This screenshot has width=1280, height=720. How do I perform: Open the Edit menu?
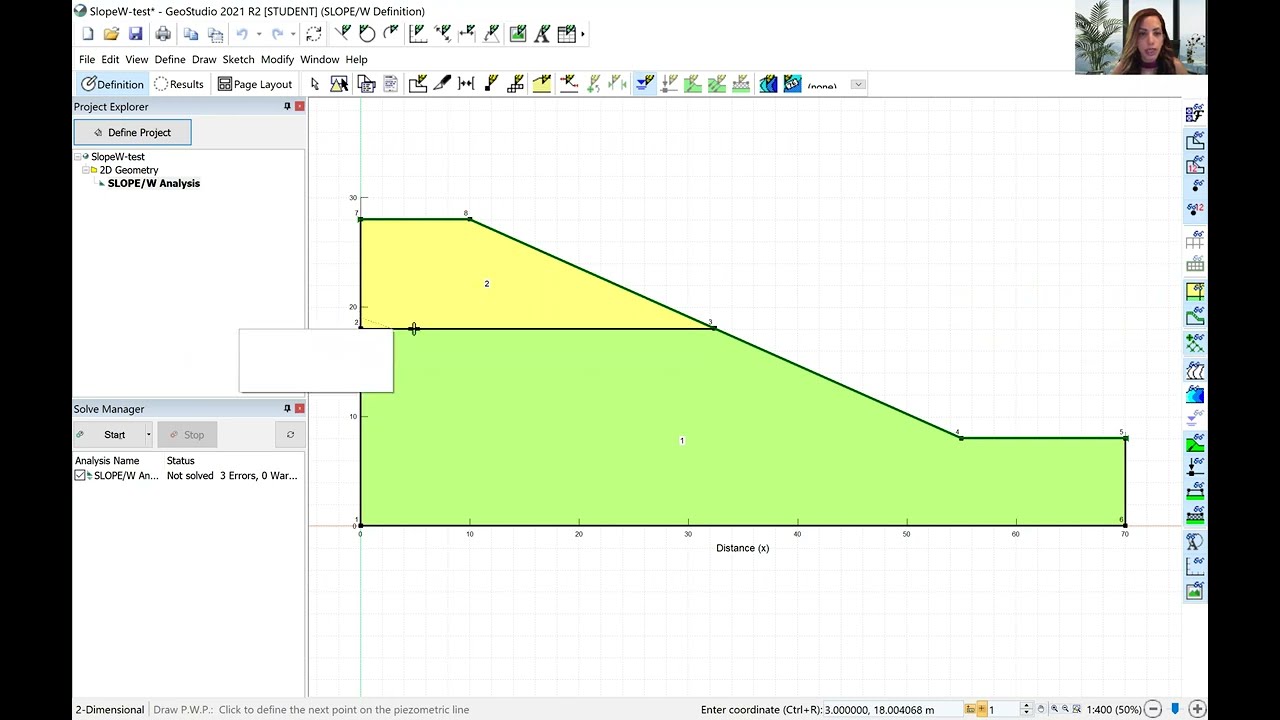(110, 59)
